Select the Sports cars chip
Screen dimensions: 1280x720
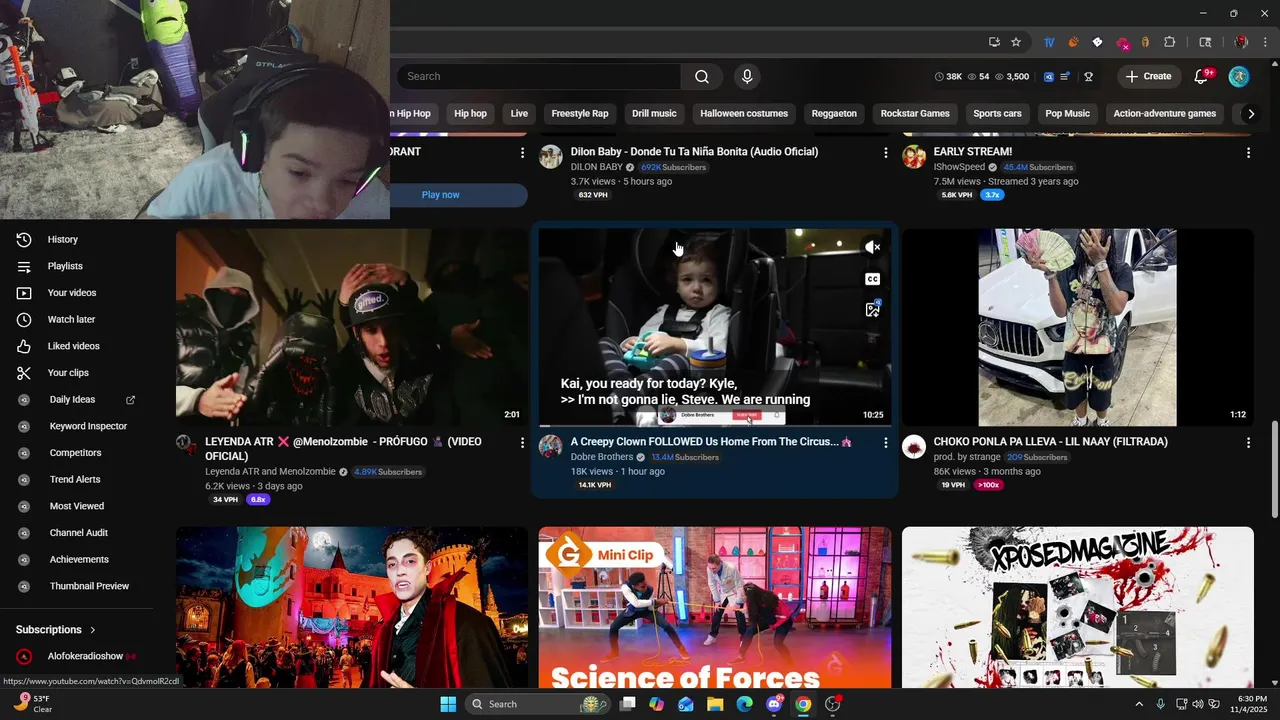pyautogui.click(x=997, y=114)
